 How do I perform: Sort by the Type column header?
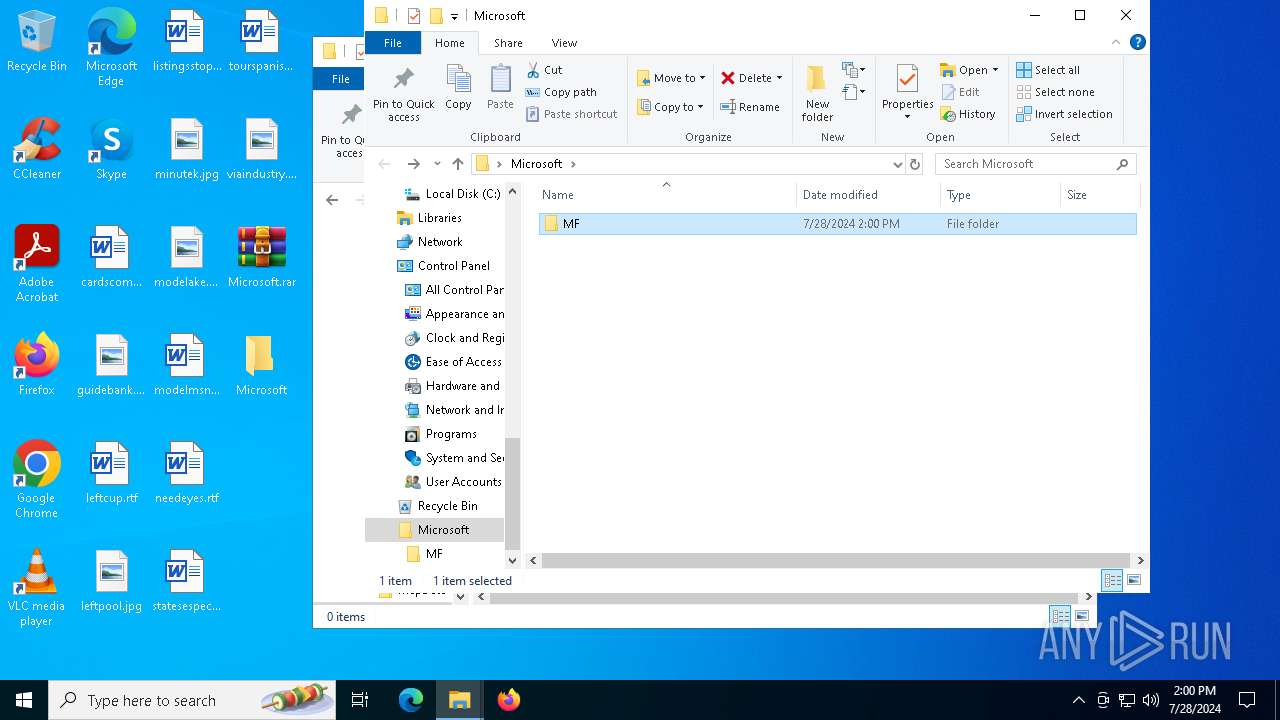click(x=1000, y=195)
